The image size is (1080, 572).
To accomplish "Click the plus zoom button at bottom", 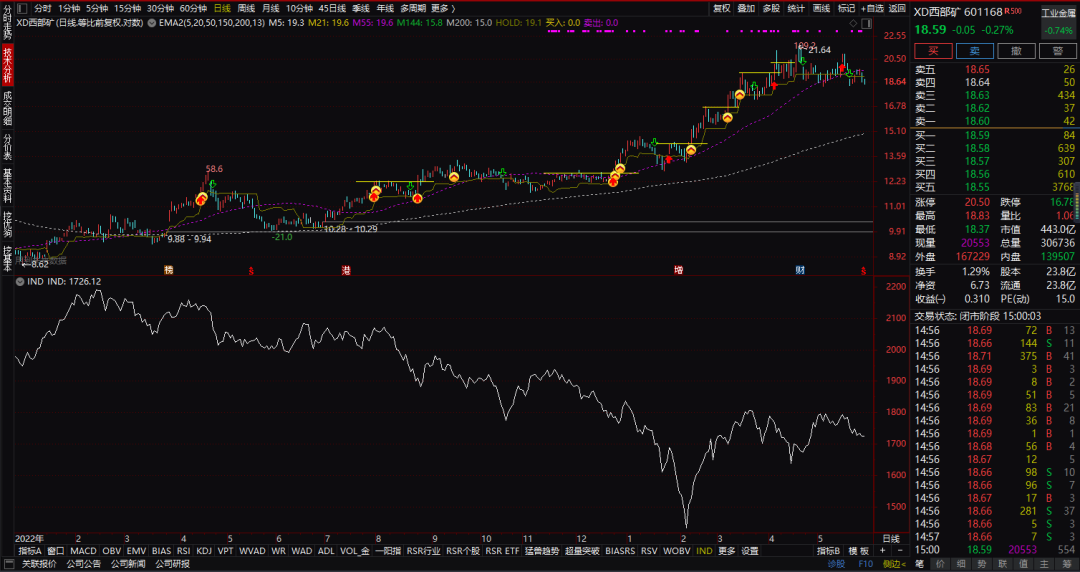I will (x=882, y=551).
